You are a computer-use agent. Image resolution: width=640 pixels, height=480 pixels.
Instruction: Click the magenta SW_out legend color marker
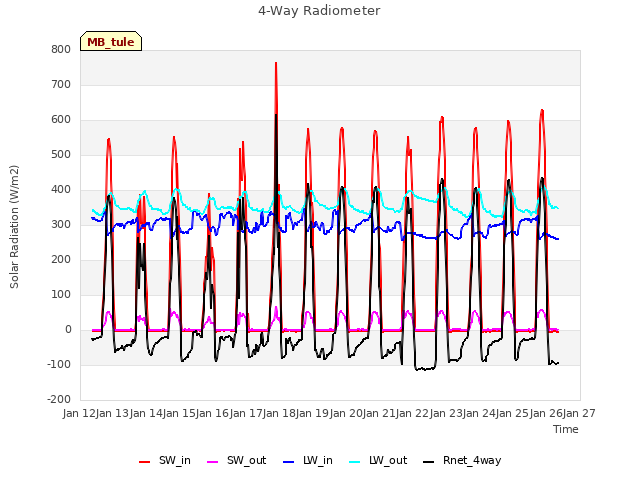tap(213, 462)
